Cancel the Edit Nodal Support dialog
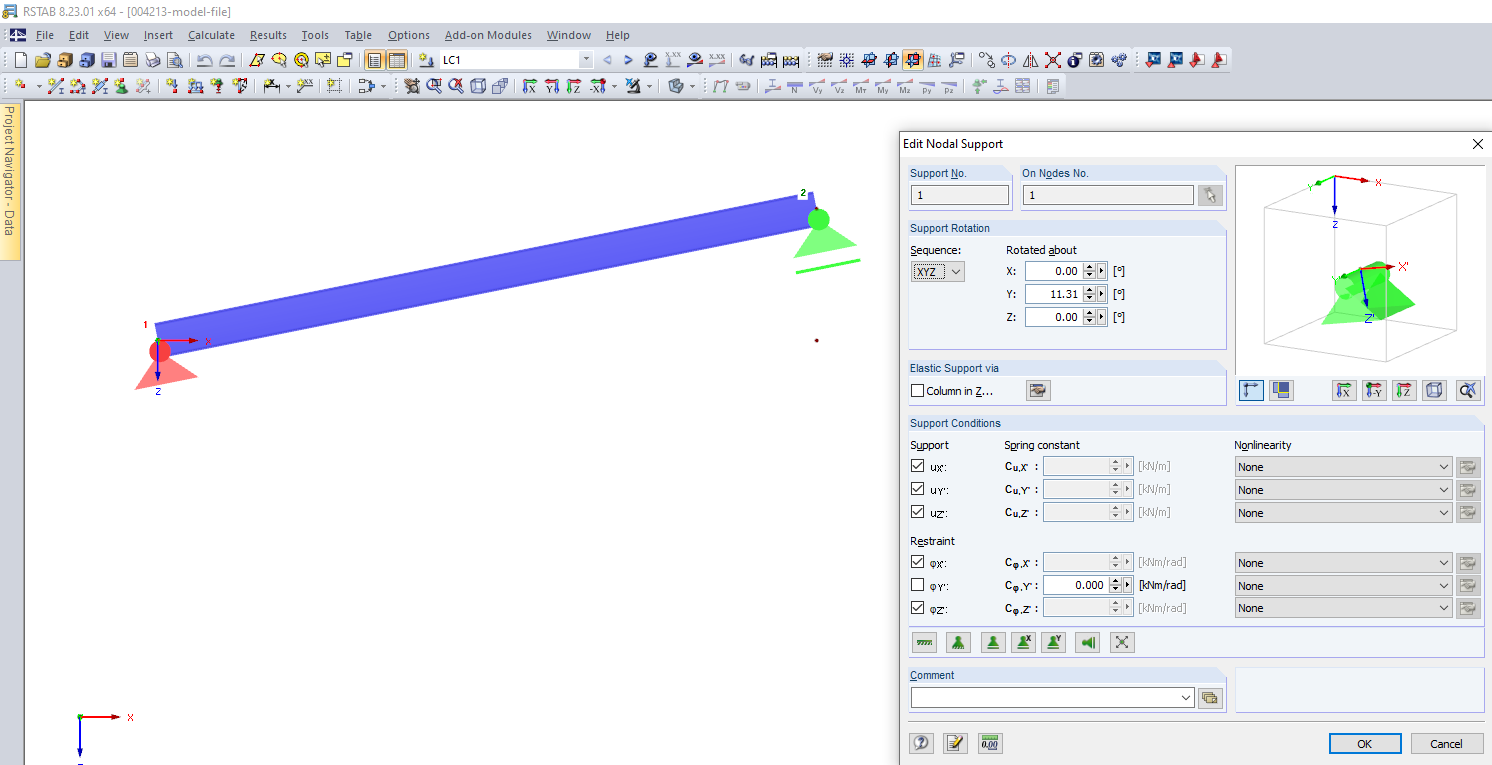The image size is (1492, 765). [x=1447, y=743]
